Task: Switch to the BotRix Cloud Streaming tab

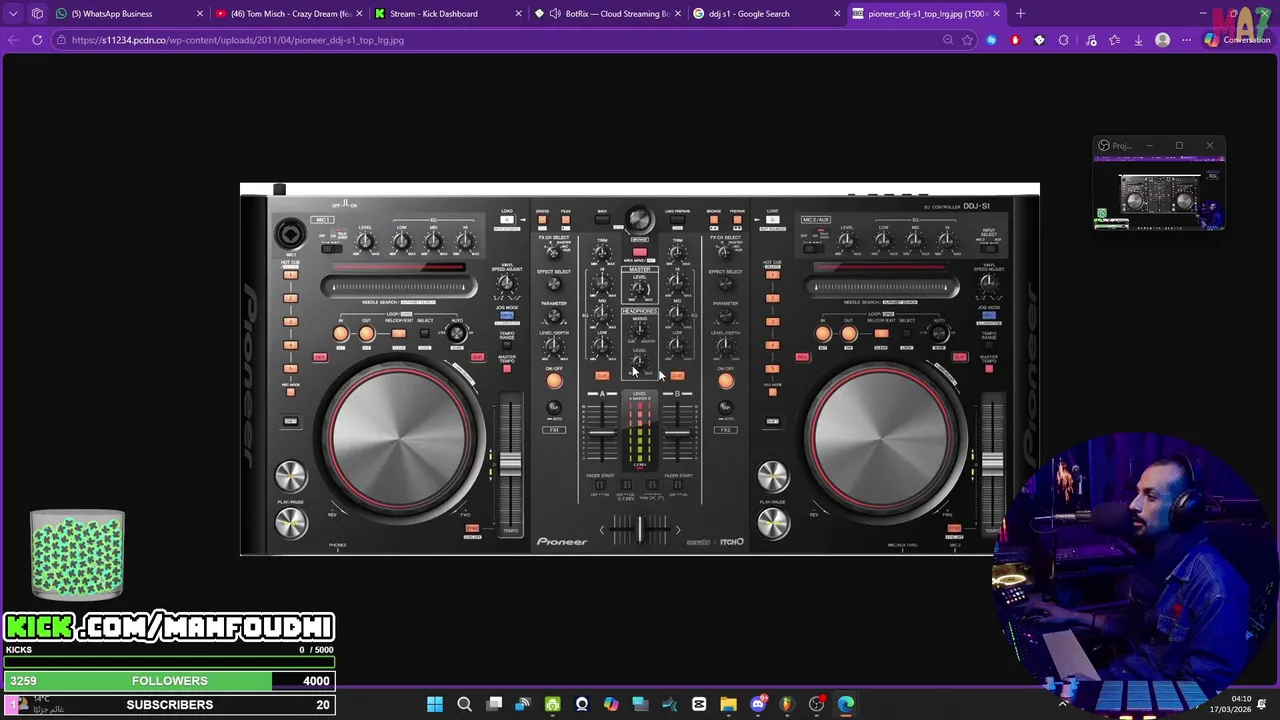Action: coord(608,14)
